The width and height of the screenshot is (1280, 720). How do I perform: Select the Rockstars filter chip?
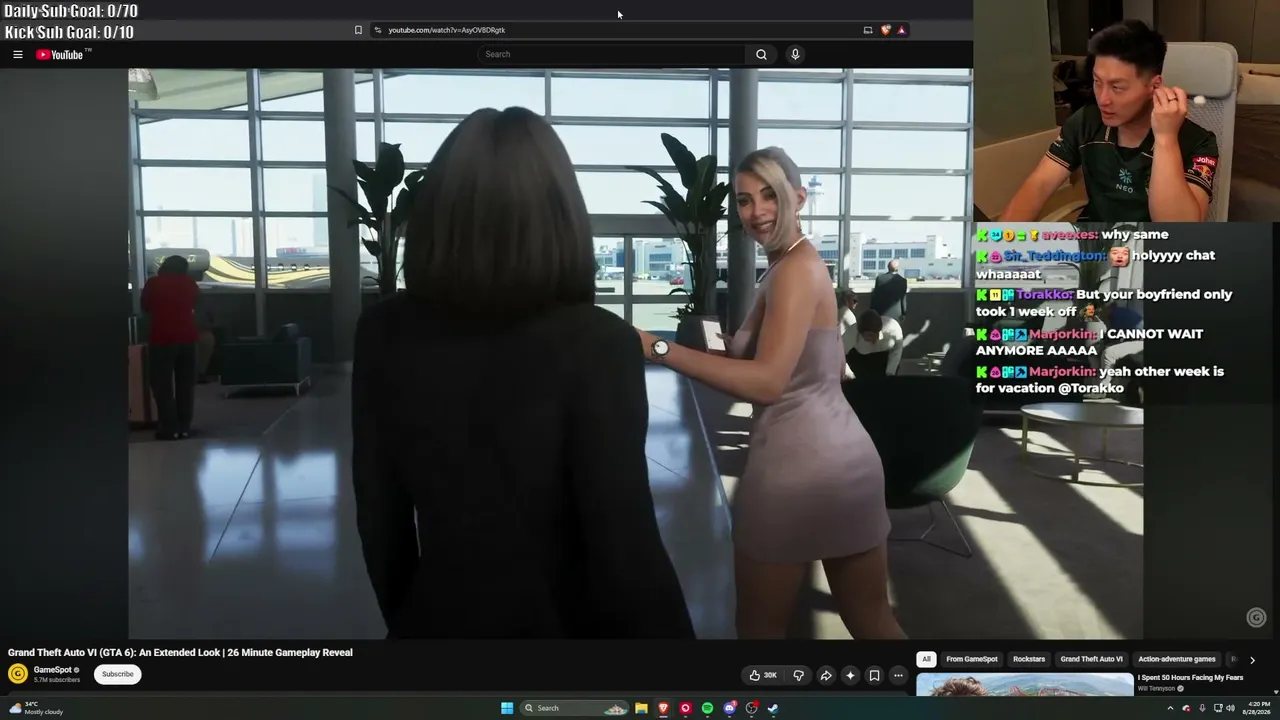coord(1029,660)
